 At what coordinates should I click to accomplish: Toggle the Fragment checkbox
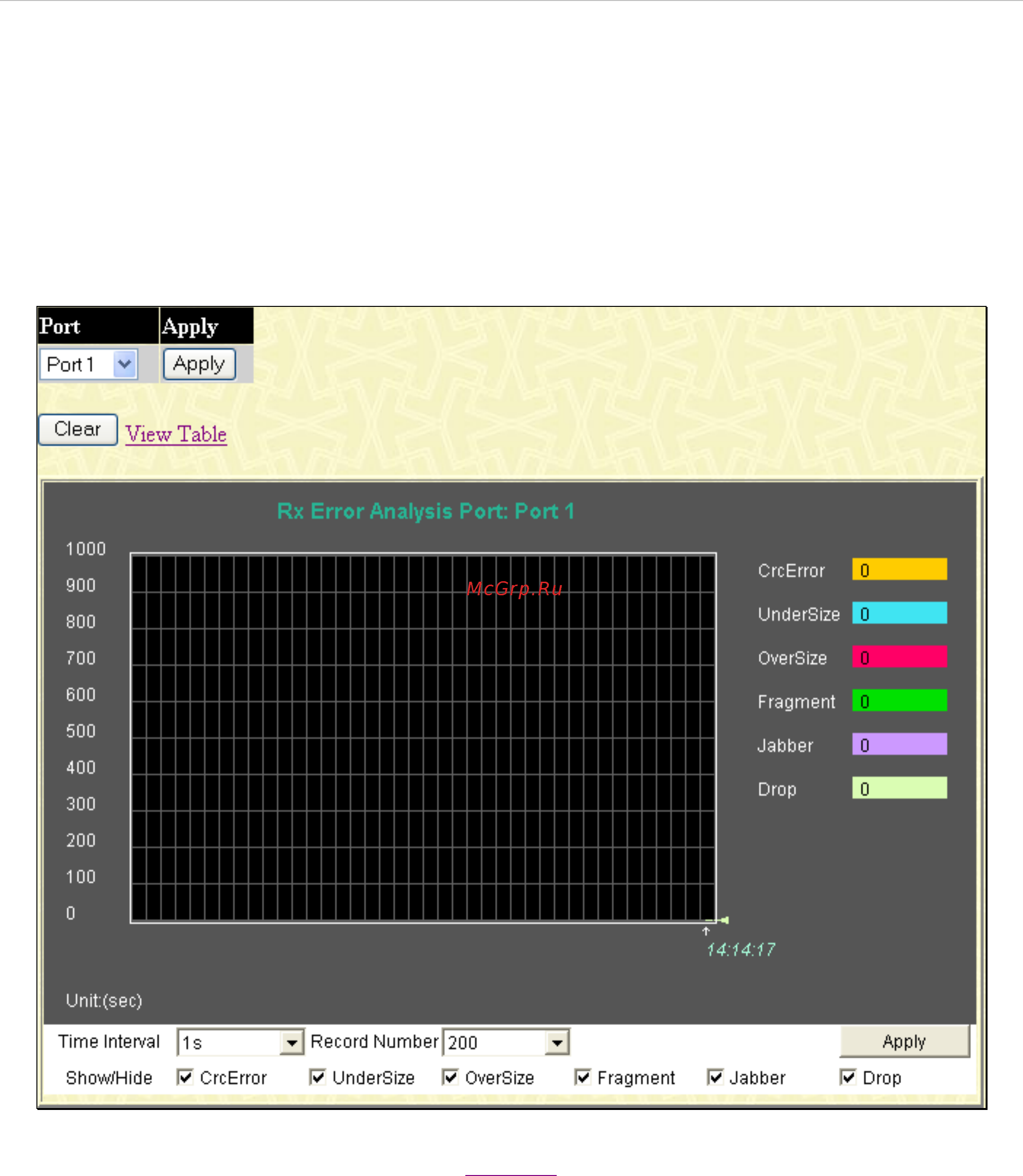[x=582, y=1077]
